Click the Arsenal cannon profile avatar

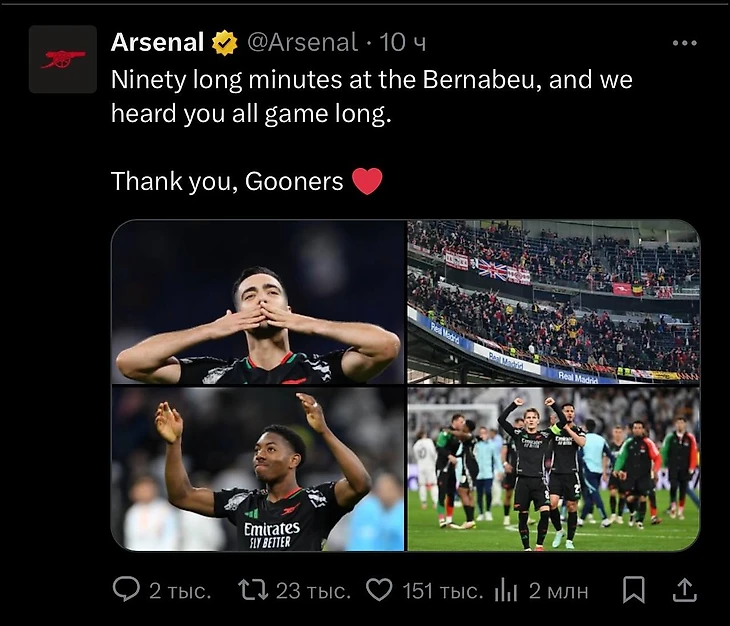tap(62, 60)
